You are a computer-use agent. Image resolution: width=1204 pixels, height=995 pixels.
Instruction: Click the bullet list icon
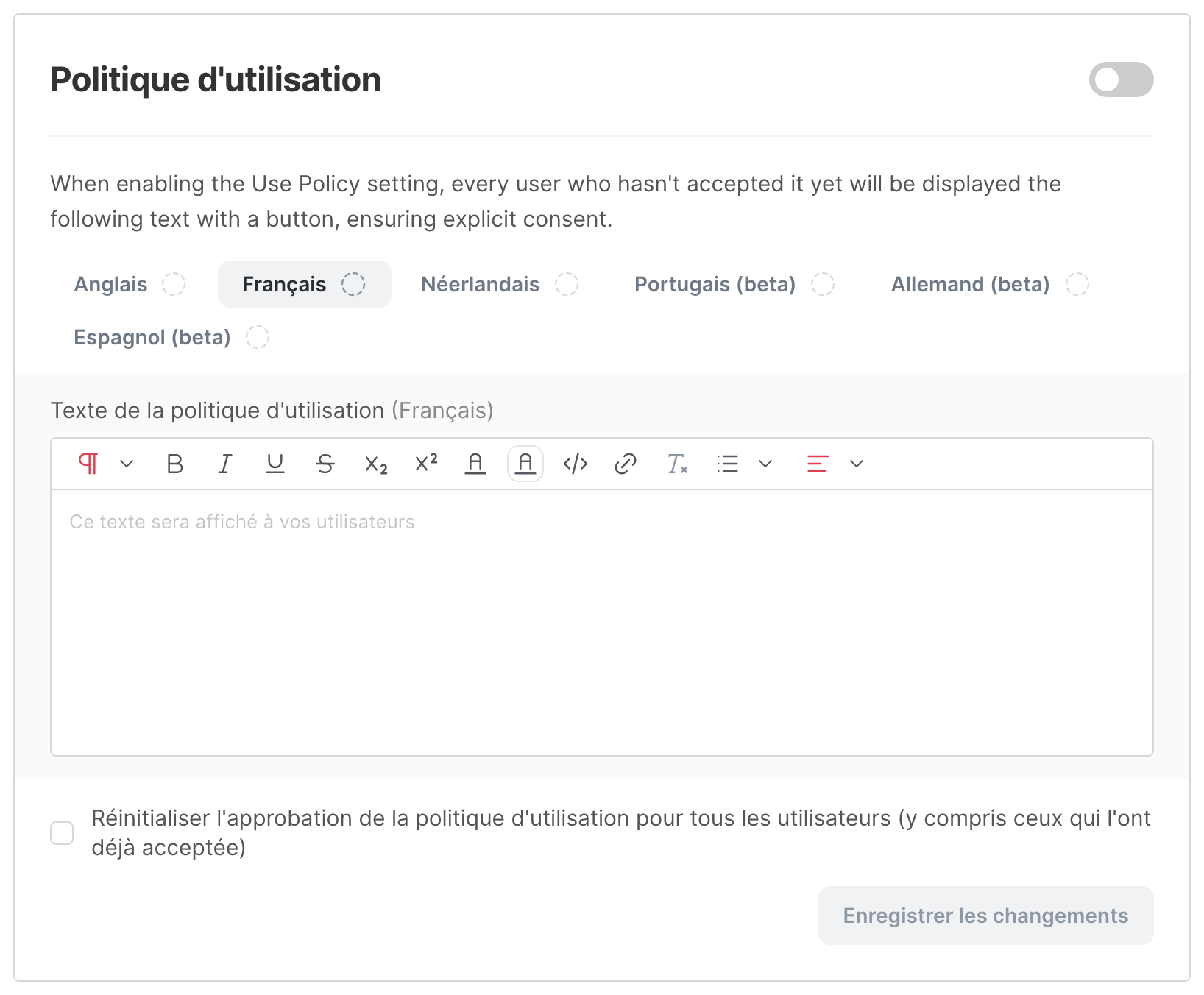(x=727, y=464)
